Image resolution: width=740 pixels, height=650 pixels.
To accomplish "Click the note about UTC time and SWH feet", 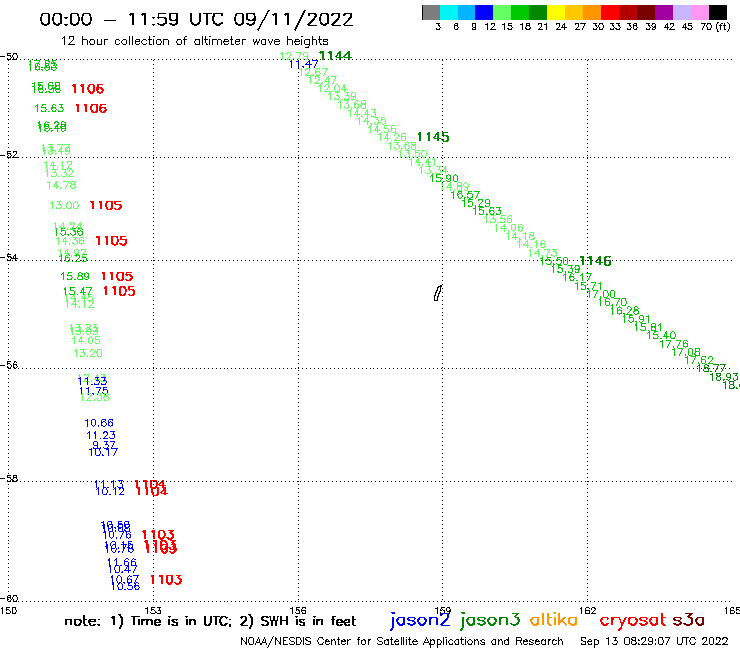I will click(210, 621).
